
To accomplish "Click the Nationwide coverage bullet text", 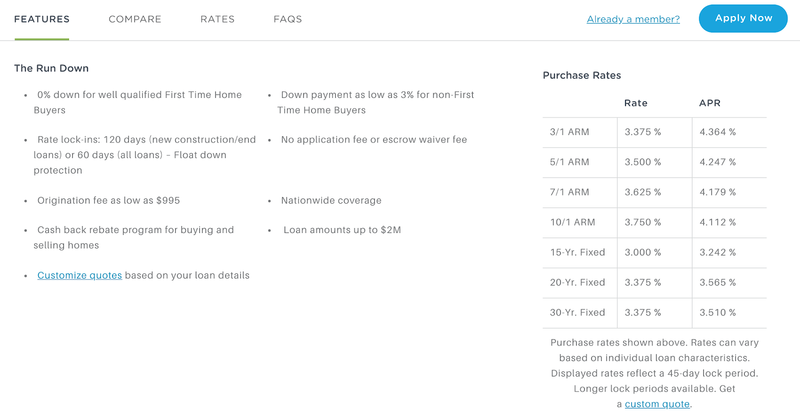I will tap(331, 201).
